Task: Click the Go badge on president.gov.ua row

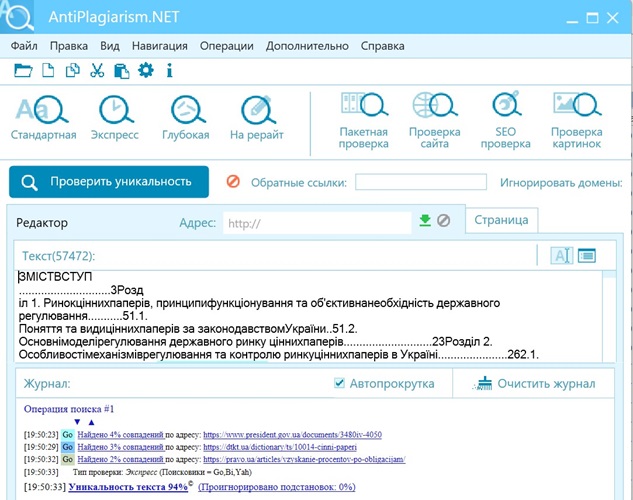Action: [x=67, y=435]
